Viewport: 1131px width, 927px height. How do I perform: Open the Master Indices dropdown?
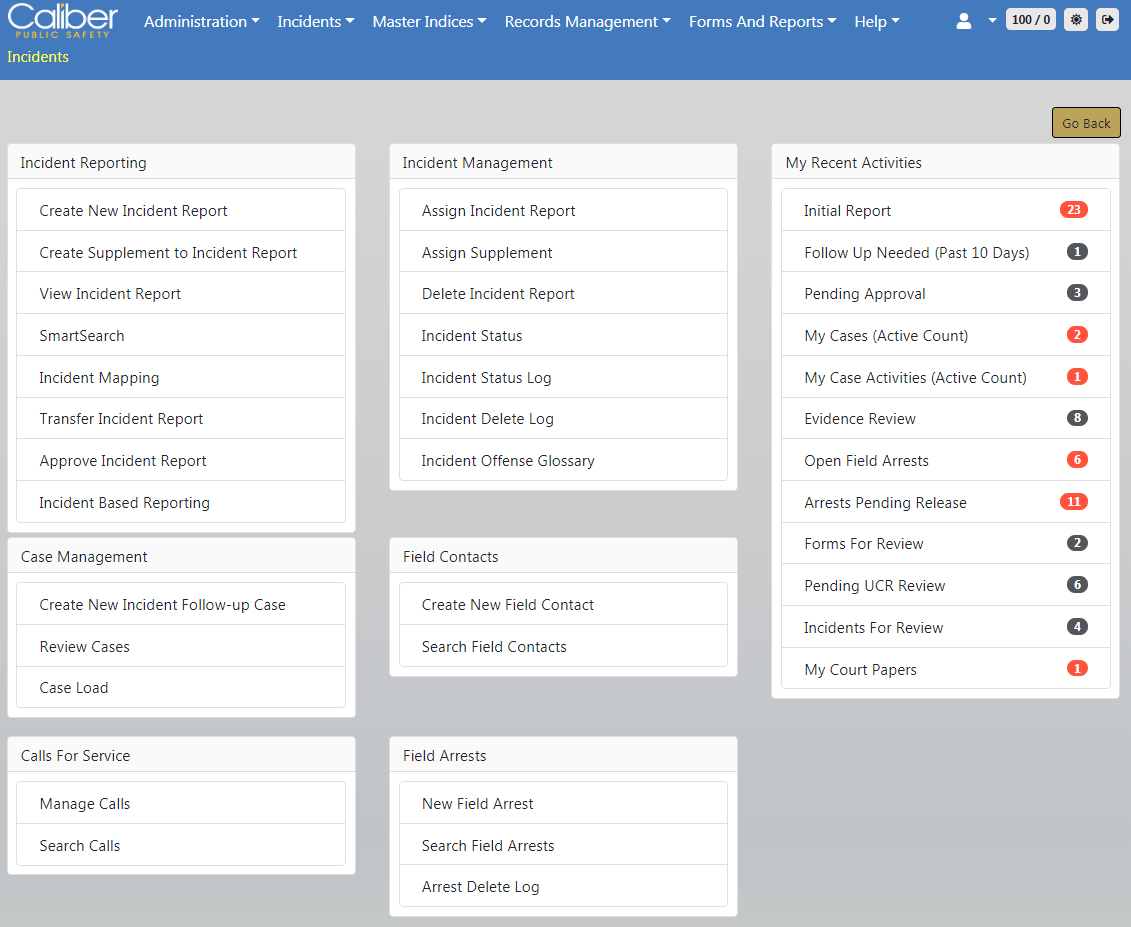coord(429,21)
